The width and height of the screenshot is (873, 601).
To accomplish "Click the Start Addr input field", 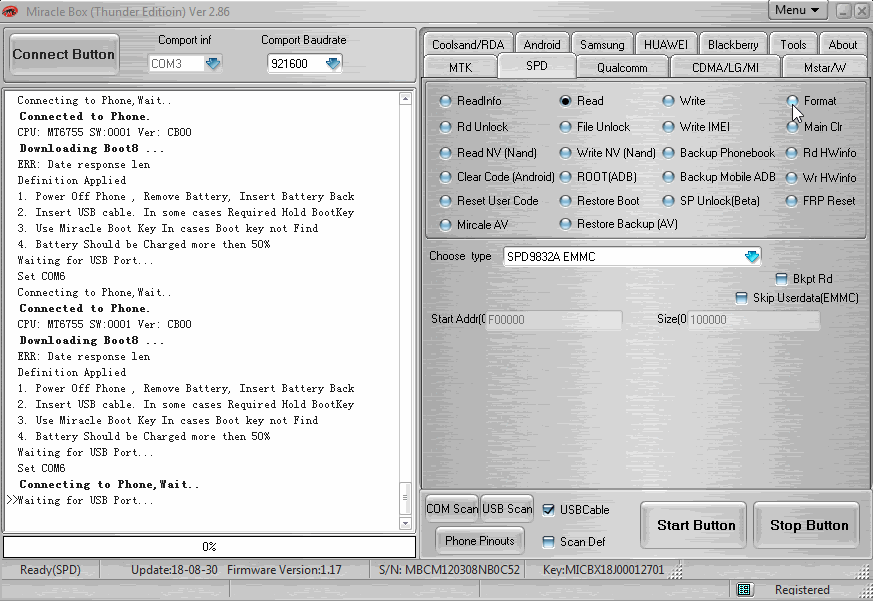I will tap(553, 320).
